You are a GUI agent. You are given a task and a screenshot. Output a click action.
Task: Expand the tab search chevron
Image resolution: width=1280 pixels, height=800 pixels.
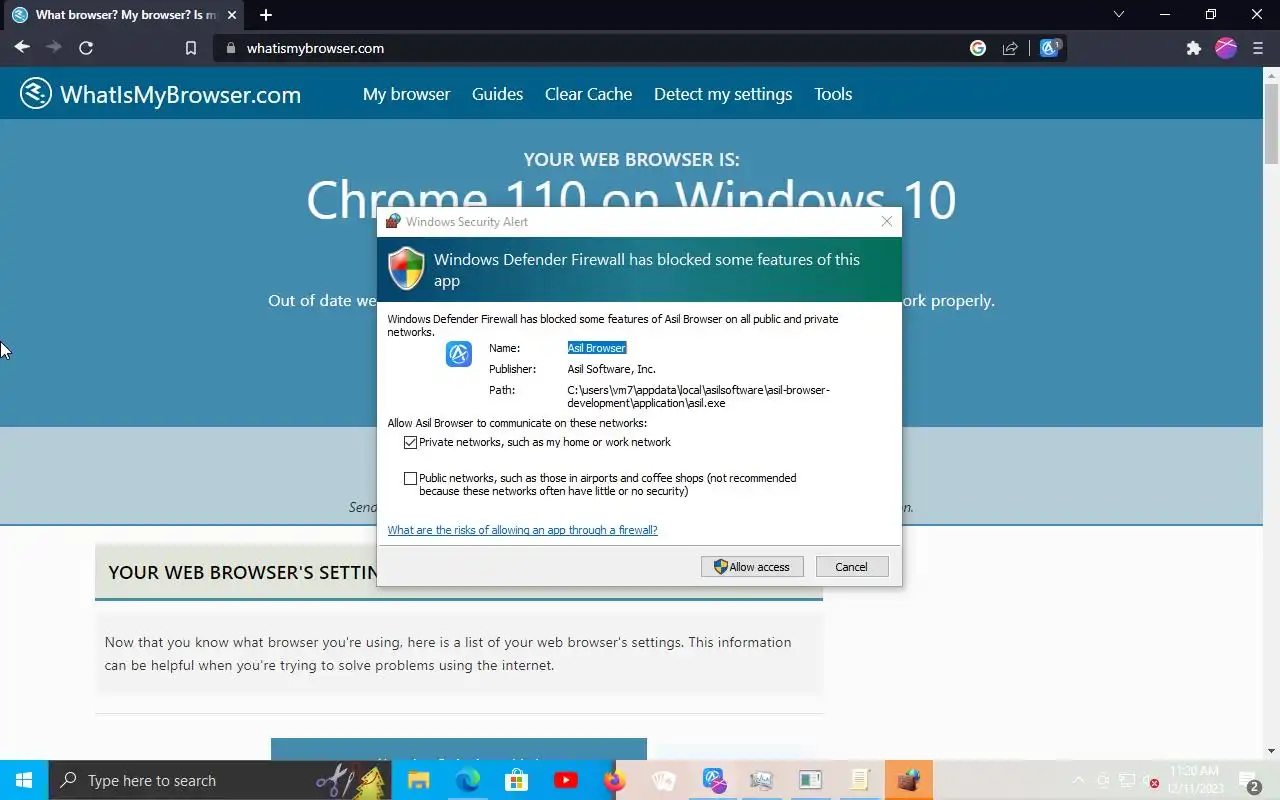1119,14
